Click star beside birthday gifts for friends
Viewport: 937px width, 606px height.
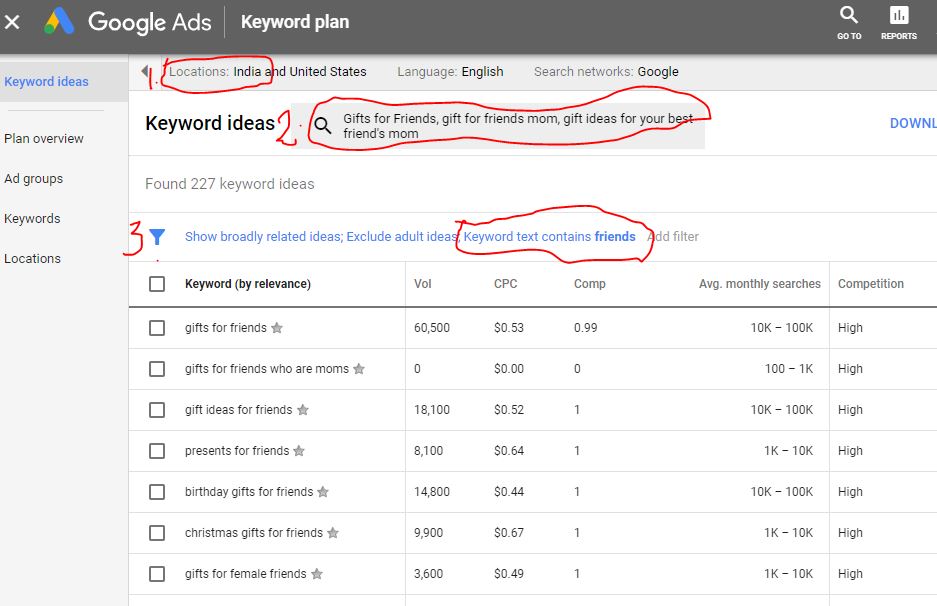point(323,492)
